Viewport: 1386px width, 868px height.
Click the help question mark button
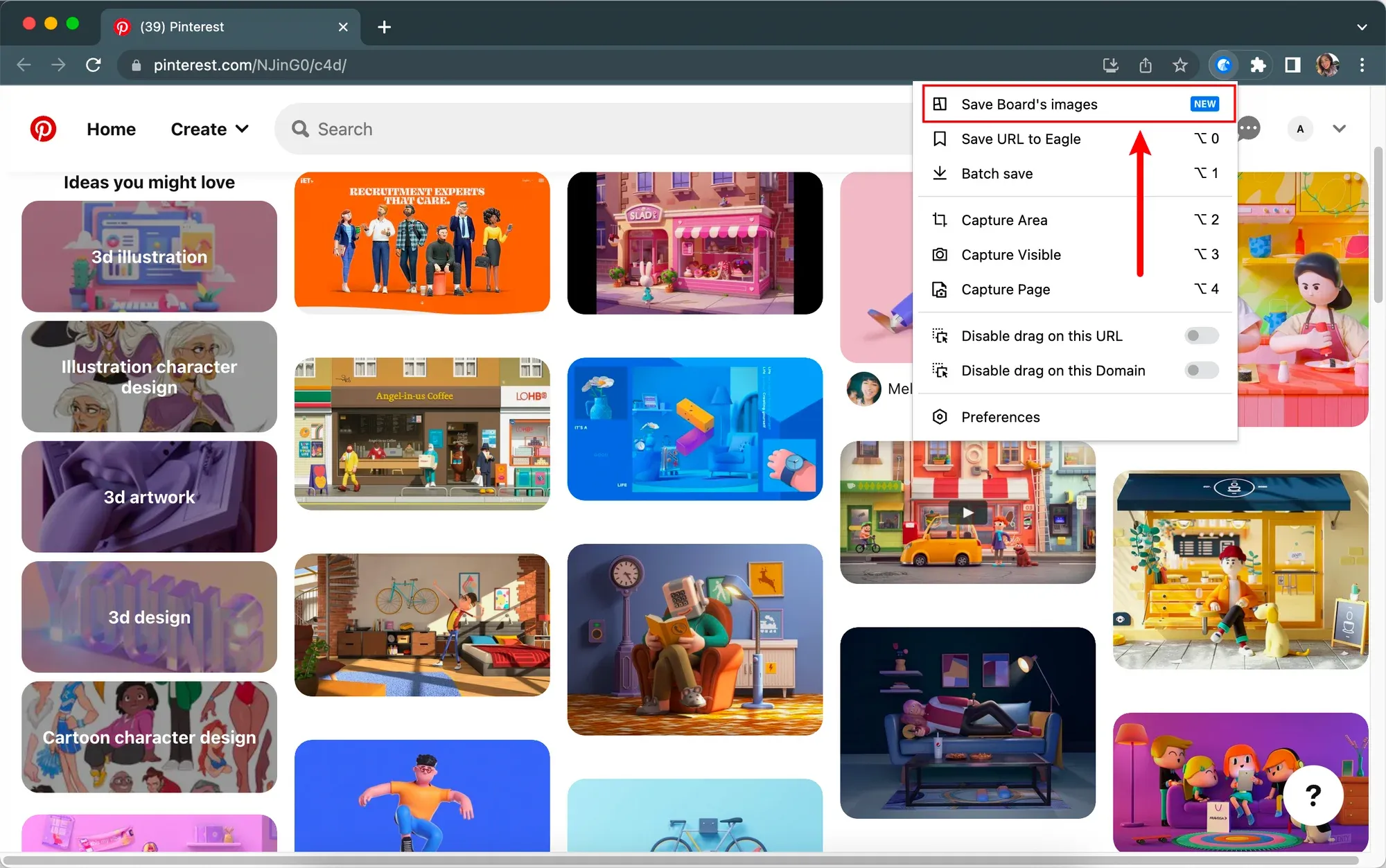pyautogui.click(x=1313, y=795)
